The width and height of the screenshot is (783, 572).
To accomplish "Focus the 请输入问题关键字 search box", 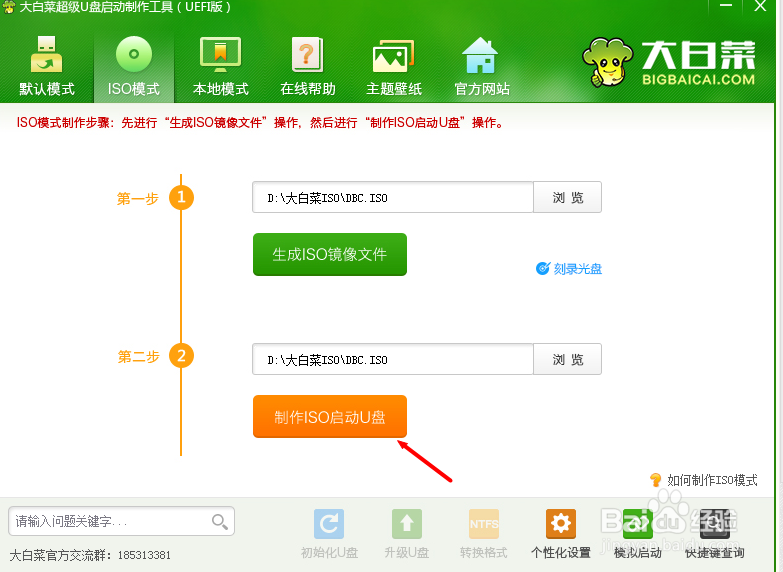I will click(121, 521).
